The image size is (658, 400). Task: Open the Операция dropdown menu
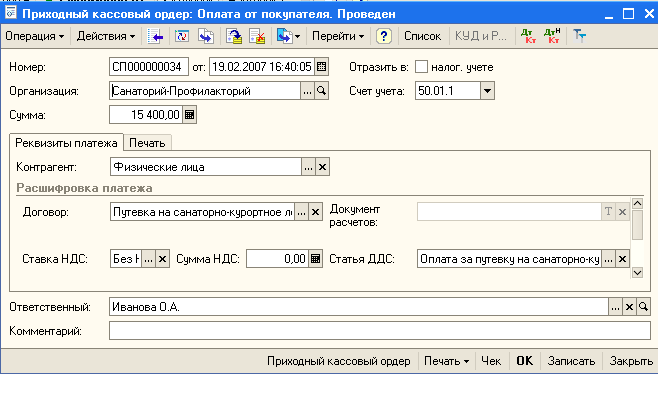[35, 36]
